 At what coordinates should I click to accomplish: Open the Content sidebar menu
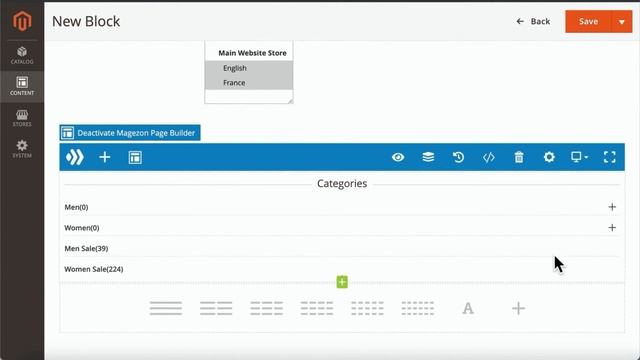tap(22, 86)
